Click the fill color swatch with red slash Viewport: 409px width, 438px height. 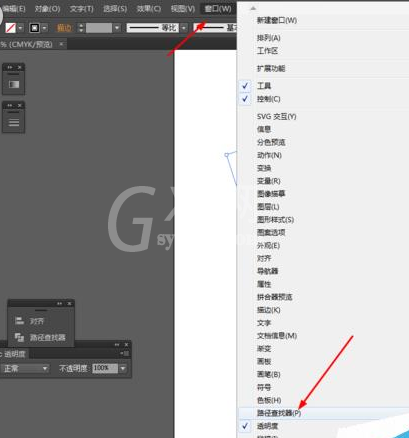pos(10,28)
